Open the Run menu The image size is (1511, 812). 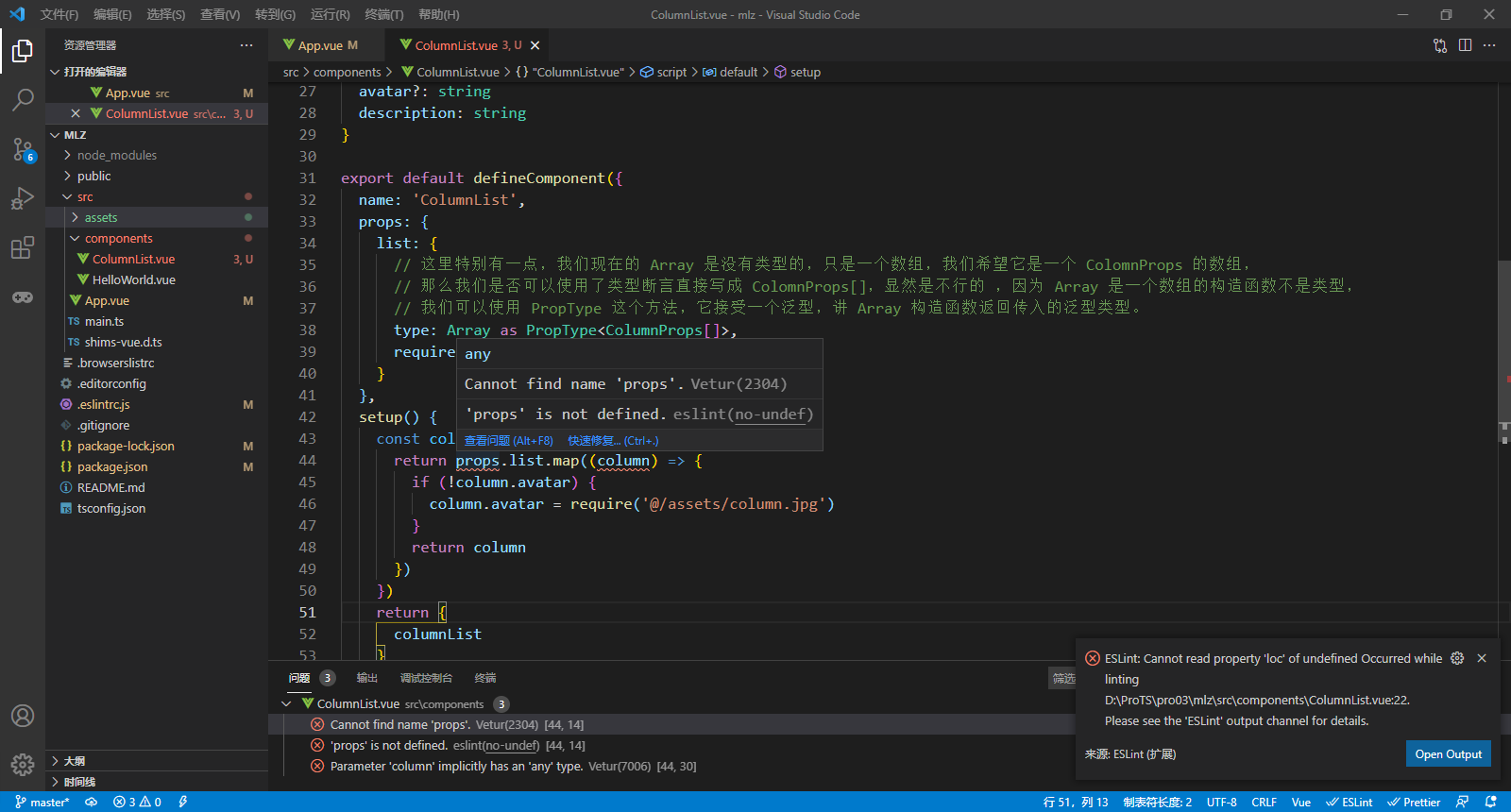331,14
